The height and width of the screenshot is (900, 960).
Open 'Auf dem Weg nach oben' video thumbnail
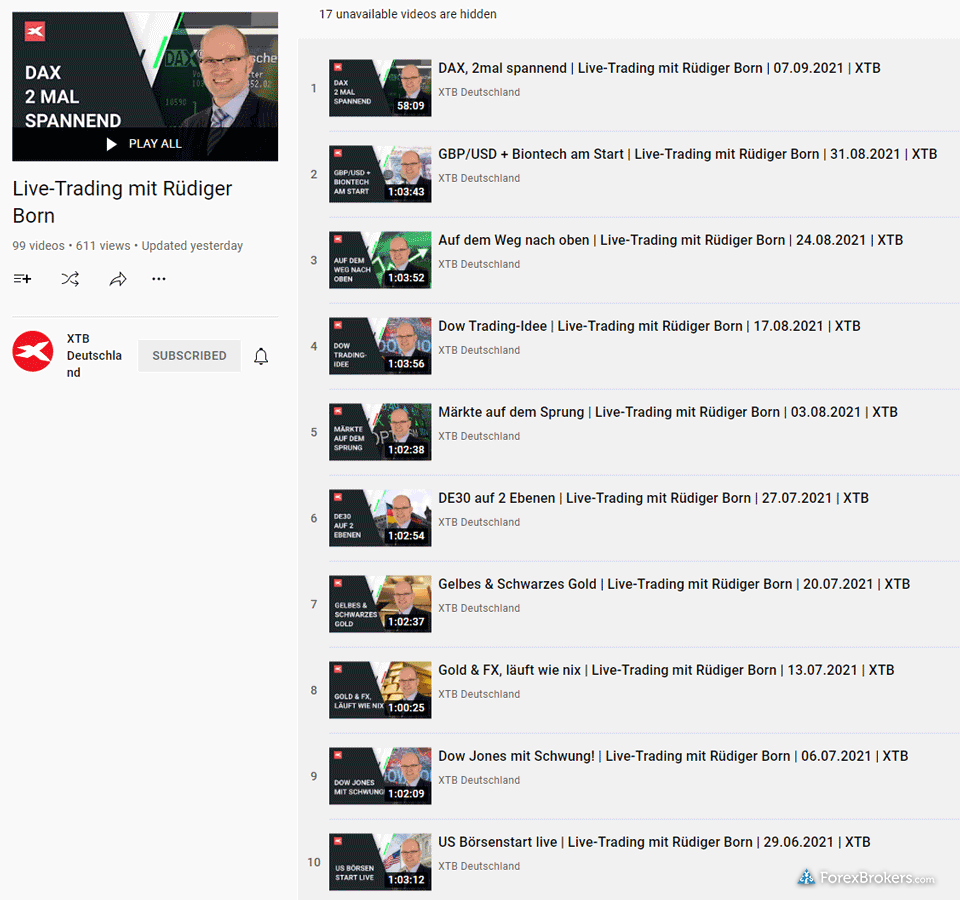380,260
